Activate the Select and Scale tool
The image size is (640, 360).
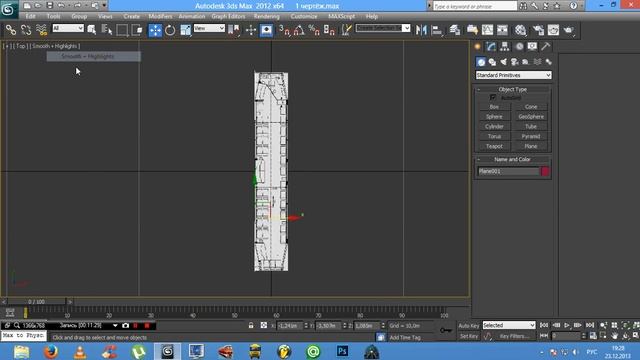click(185, 30)
